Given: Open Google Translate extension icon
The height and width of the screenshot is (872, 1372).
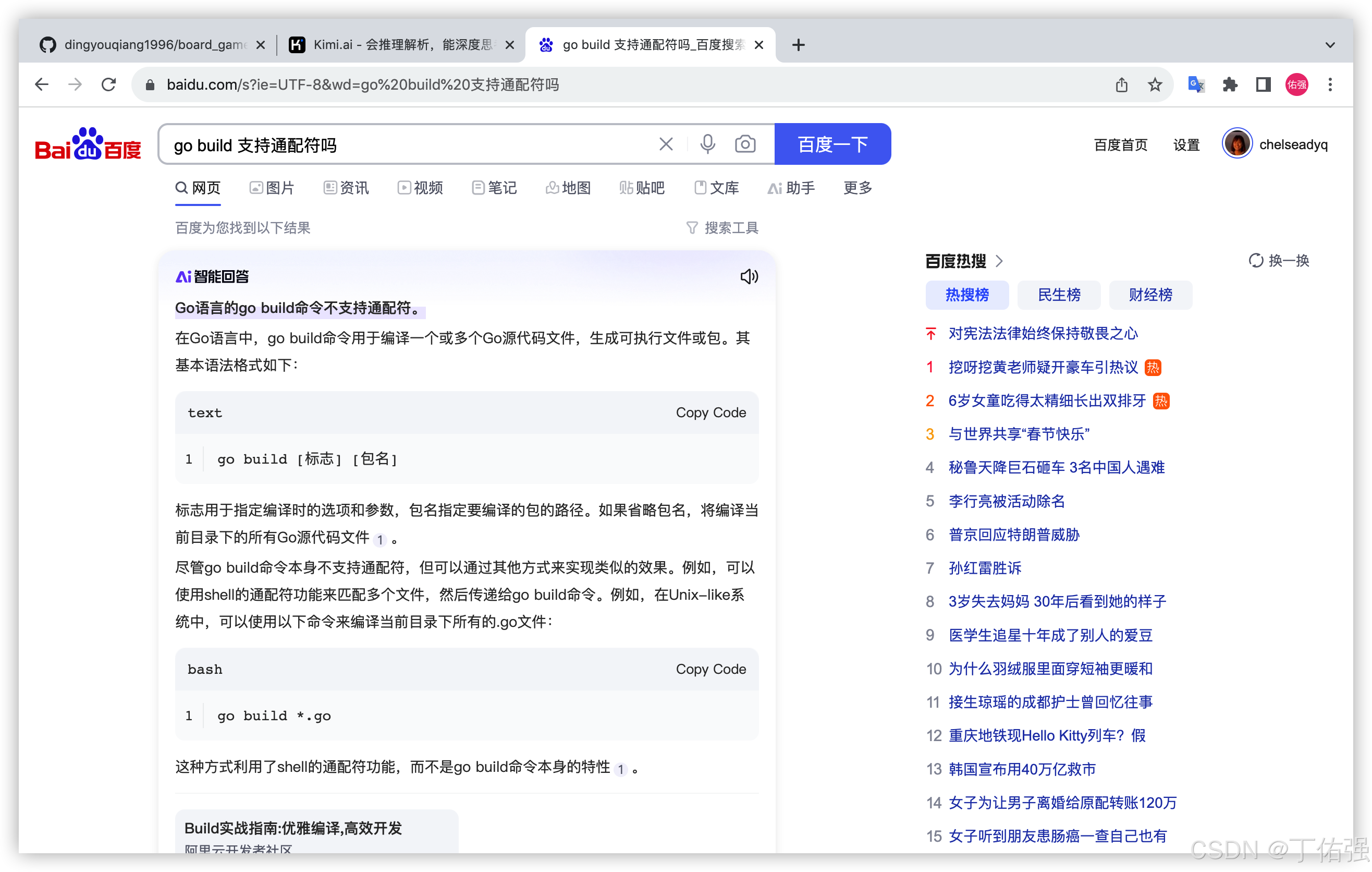Looking at the screenshot, I should pos(1196,85).
